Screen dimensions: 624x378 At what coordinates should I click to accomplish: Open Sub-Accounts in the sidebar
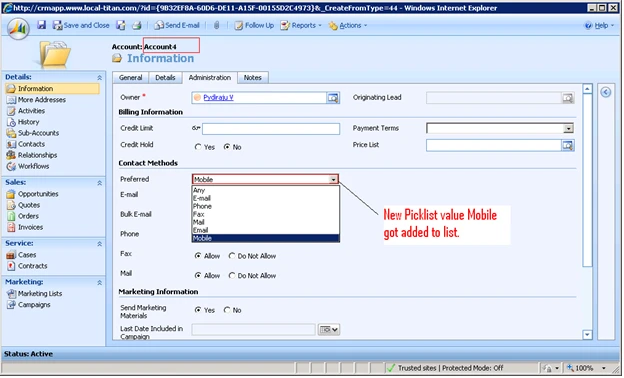[33, 133]
